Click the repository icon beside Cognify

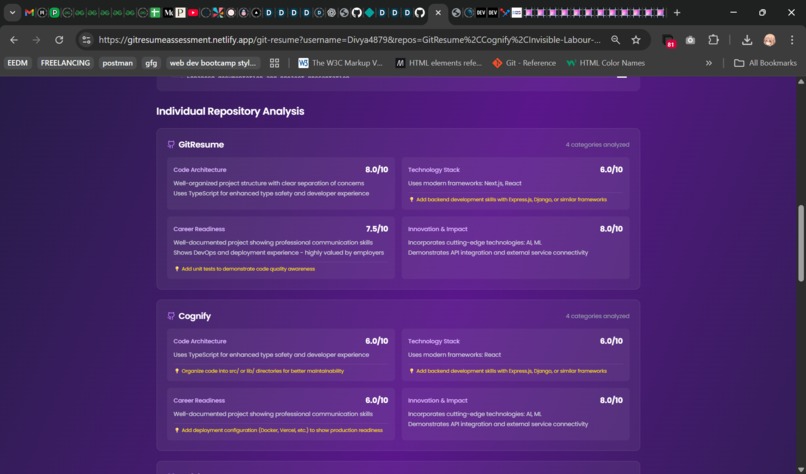click(171, 316)
